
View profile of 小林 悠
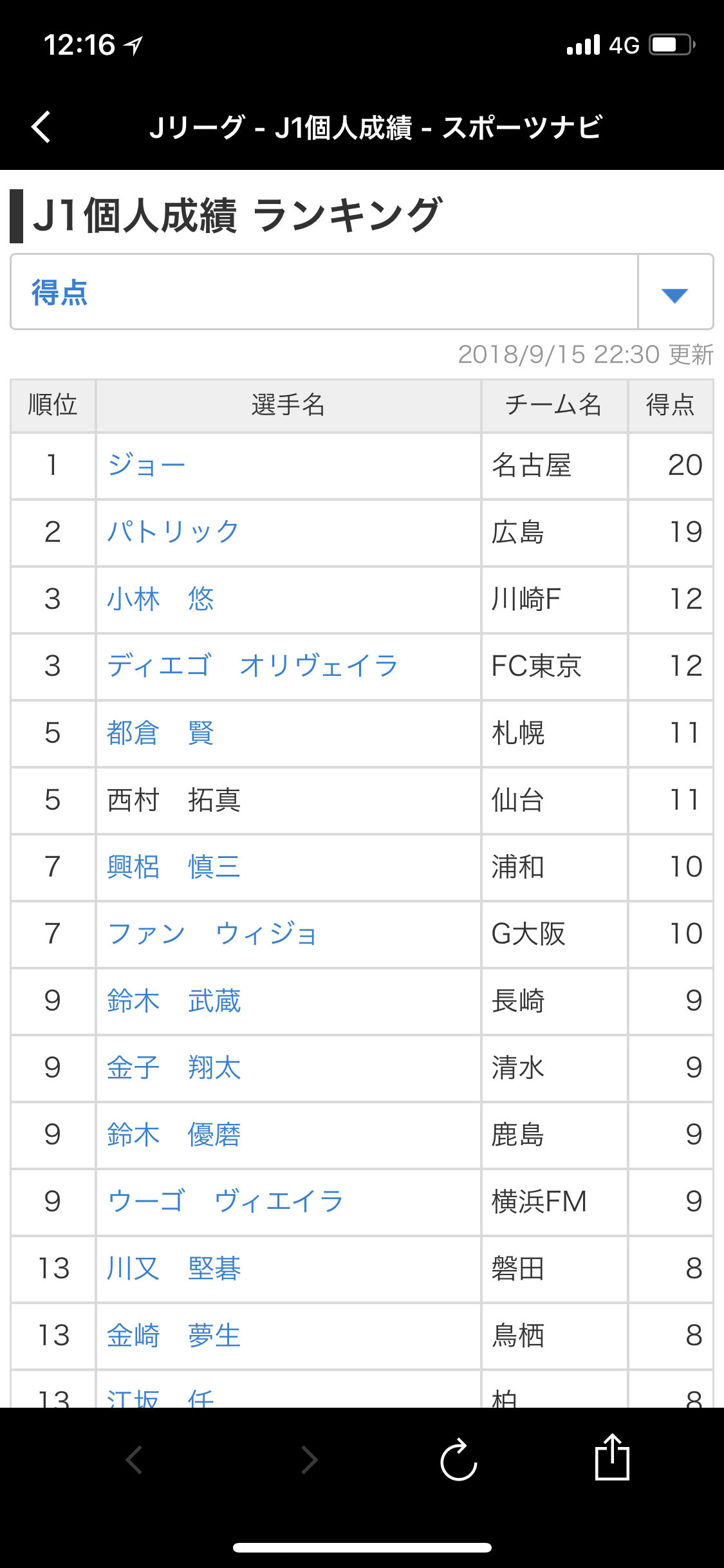coord(160,599)
